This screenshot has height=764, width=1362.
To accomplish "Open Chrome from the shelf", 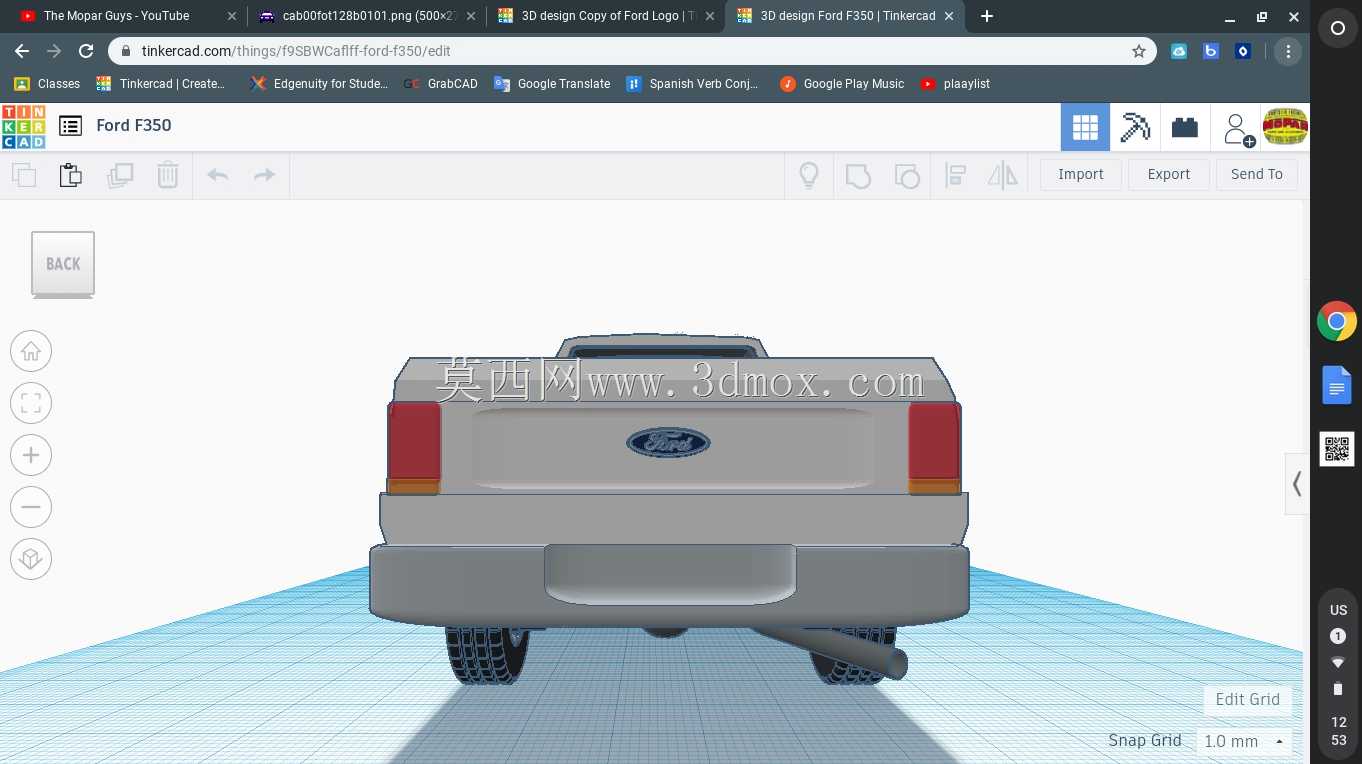I will click(1337, 322).
